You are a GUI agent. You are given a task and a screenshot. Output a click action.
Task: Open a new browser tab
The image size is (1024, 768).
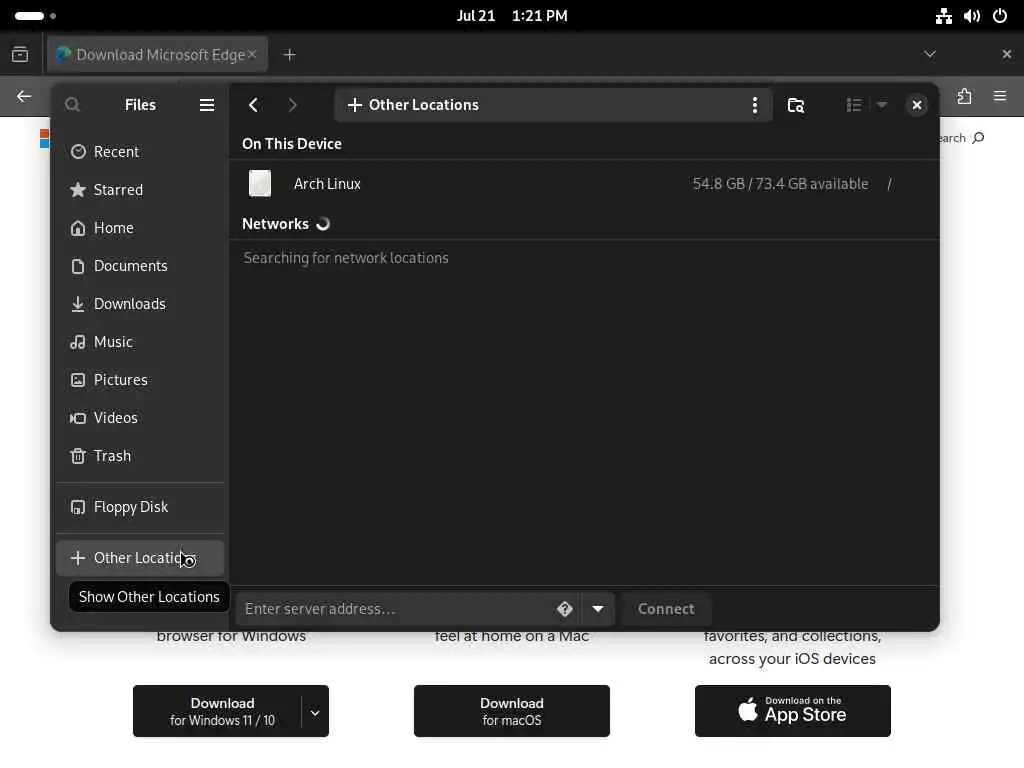[x=289, y=55]
